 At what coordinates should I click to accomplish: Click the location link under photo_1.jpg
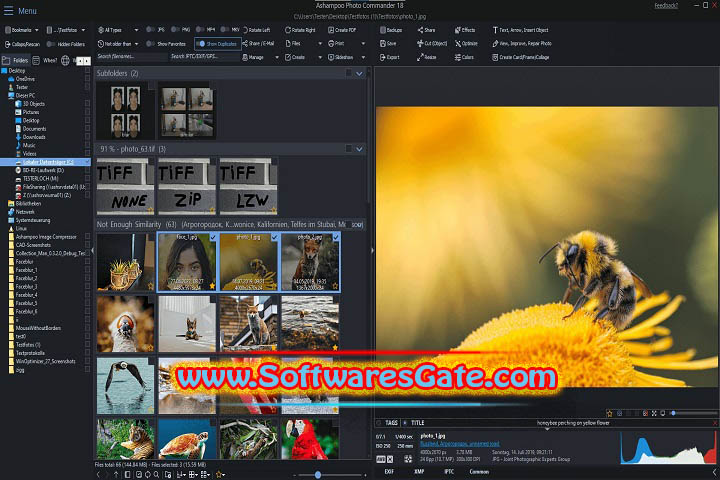click(460, 444)
